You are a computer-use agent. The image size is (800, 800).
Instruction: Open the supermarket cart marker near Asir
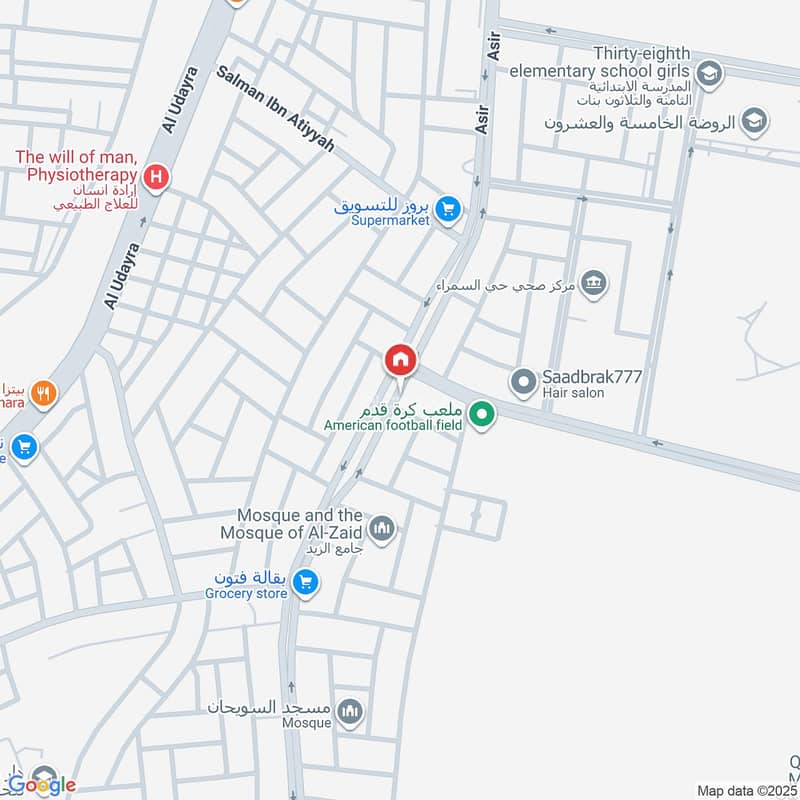[x=448, y=210]
